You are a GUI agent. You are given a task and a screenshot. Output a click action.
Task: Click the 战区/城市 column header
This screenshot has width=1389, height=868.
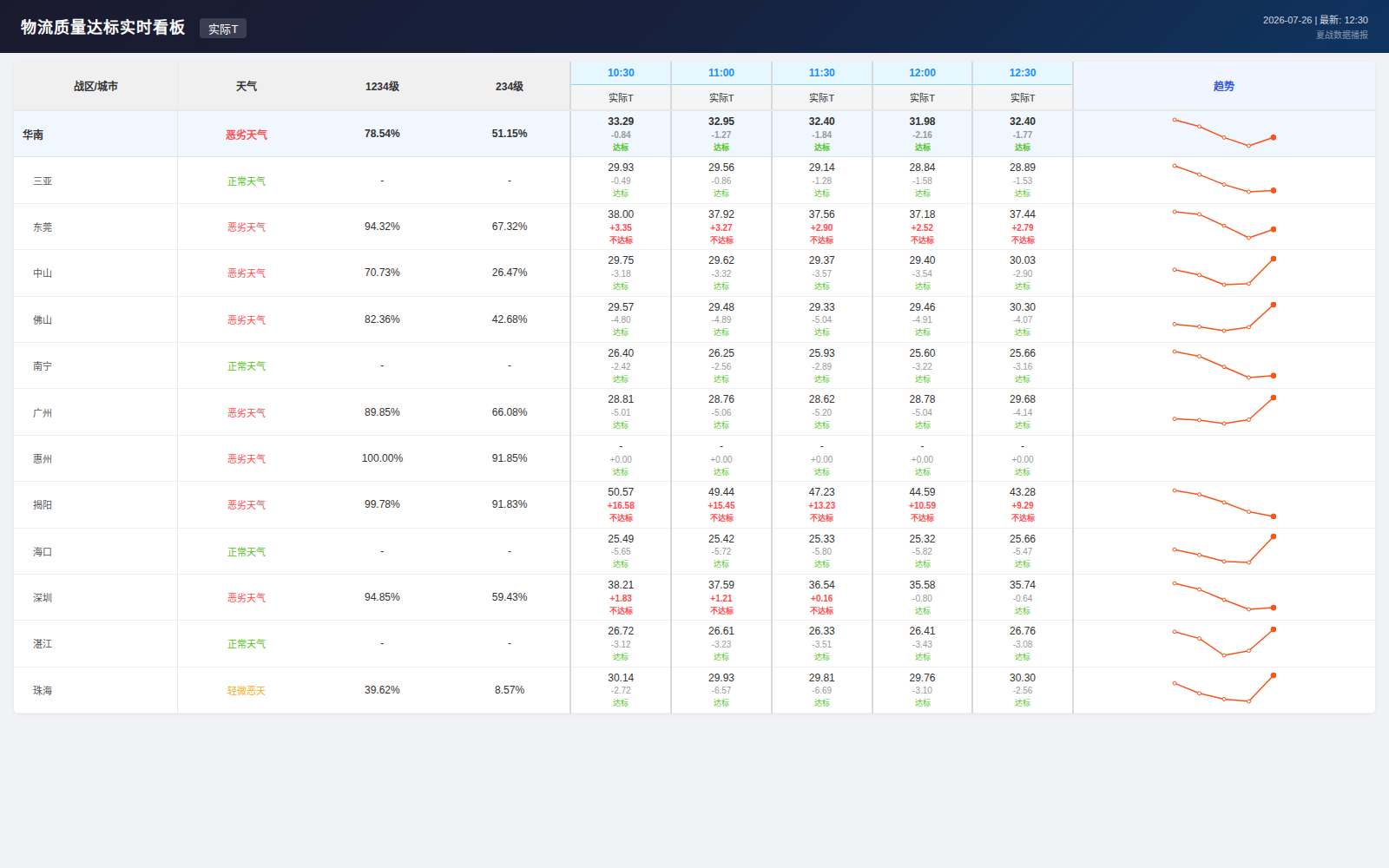point(95,86)
